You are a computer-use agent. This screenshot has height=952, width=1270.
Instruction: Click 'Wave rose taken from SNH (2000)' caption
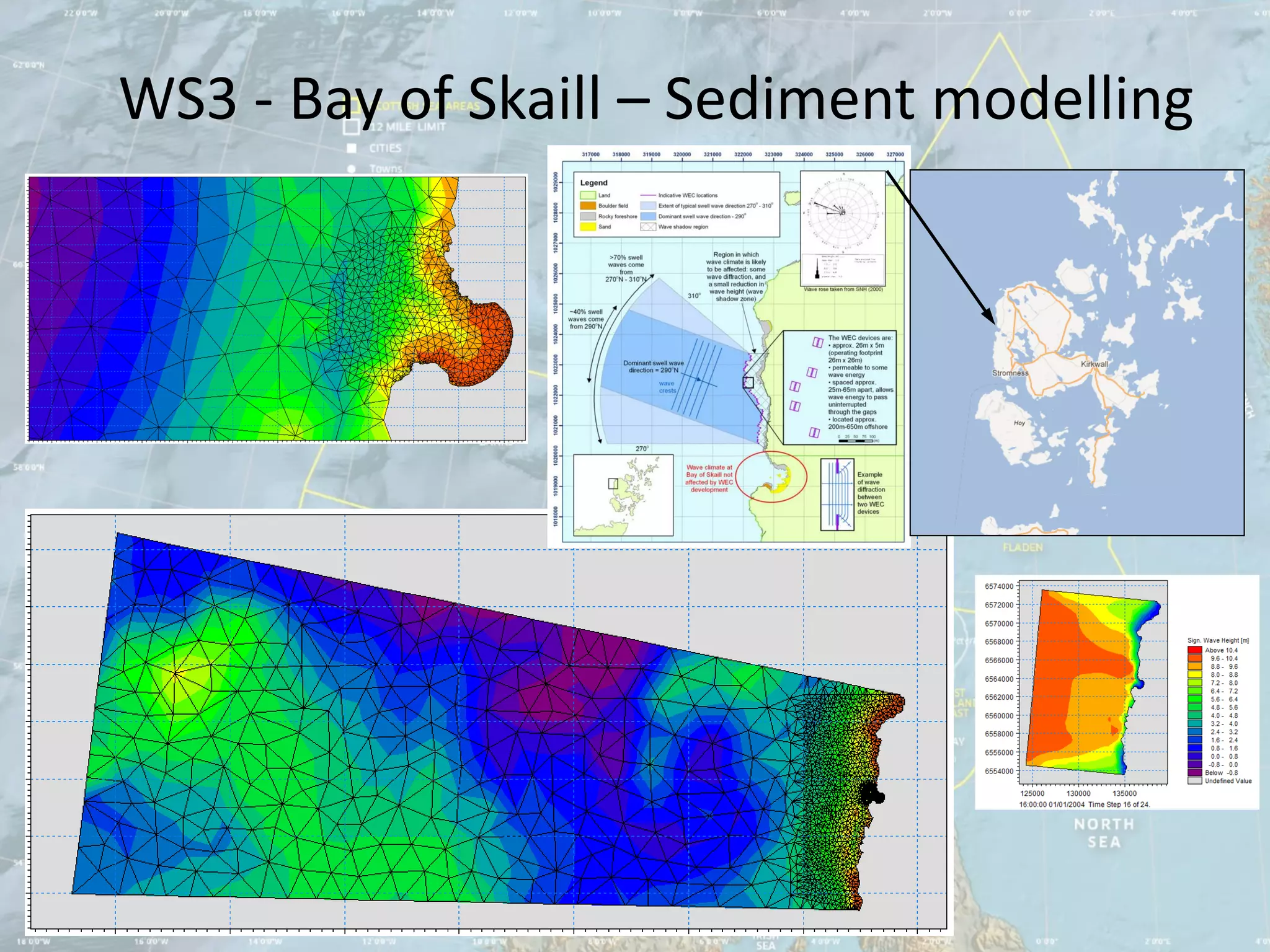click(843, 289)
